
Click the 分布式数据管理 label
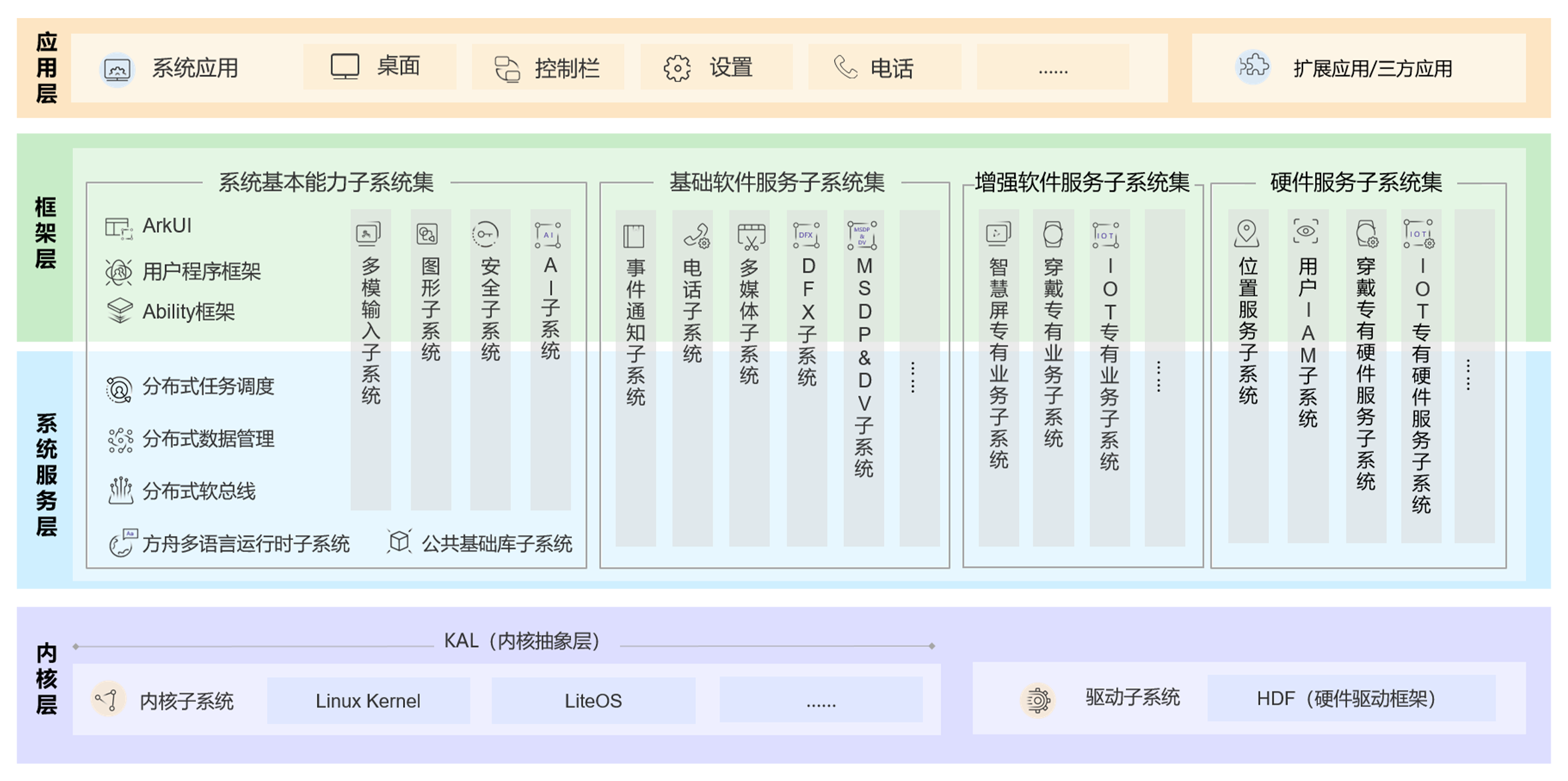coord(208,439)
